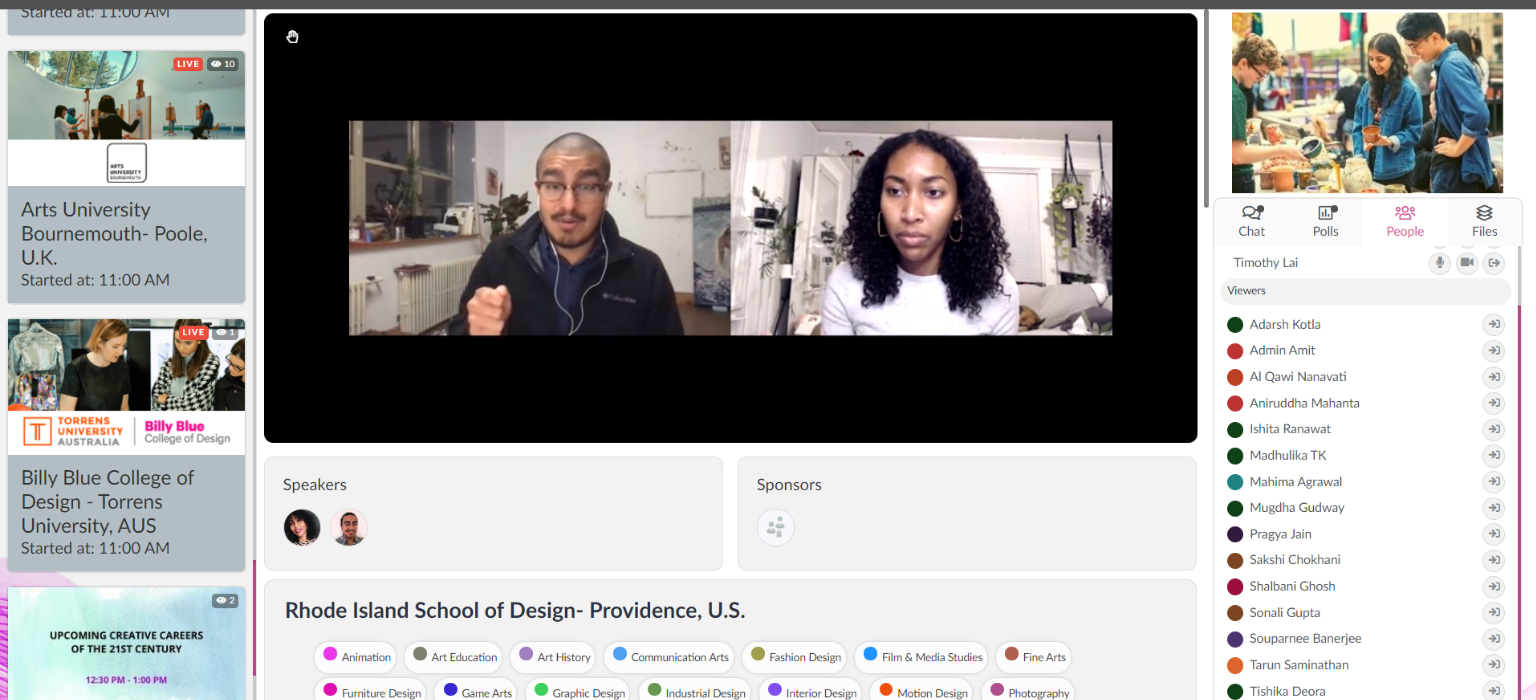
Task: Click the sponsors placeholder icon
Action: 776,527
